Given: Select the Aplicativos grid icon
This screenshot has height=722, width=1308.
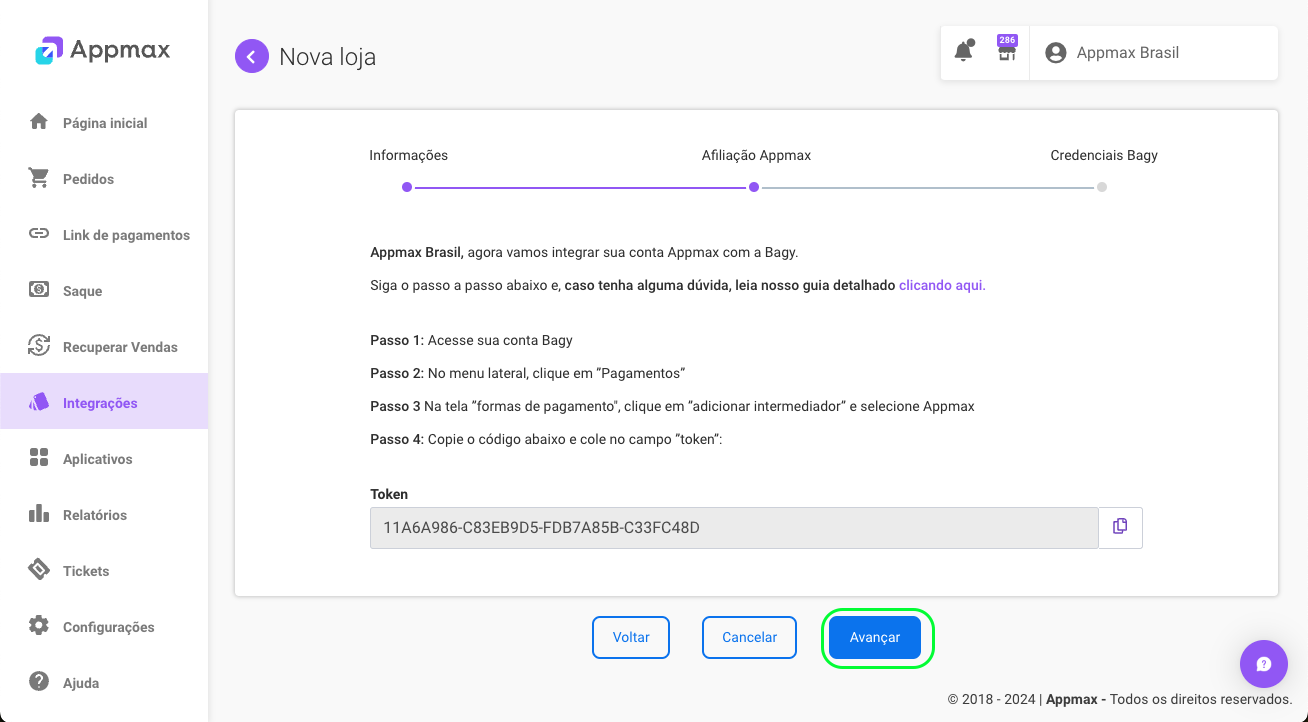Looking at the screenshot, I should pyautogui.click(x=39, y=458).
